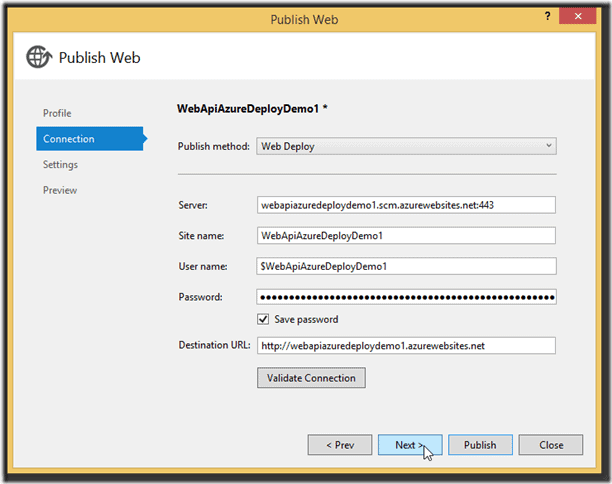
Task: Open the help question mark button
Action: click(x=548, y=16)
